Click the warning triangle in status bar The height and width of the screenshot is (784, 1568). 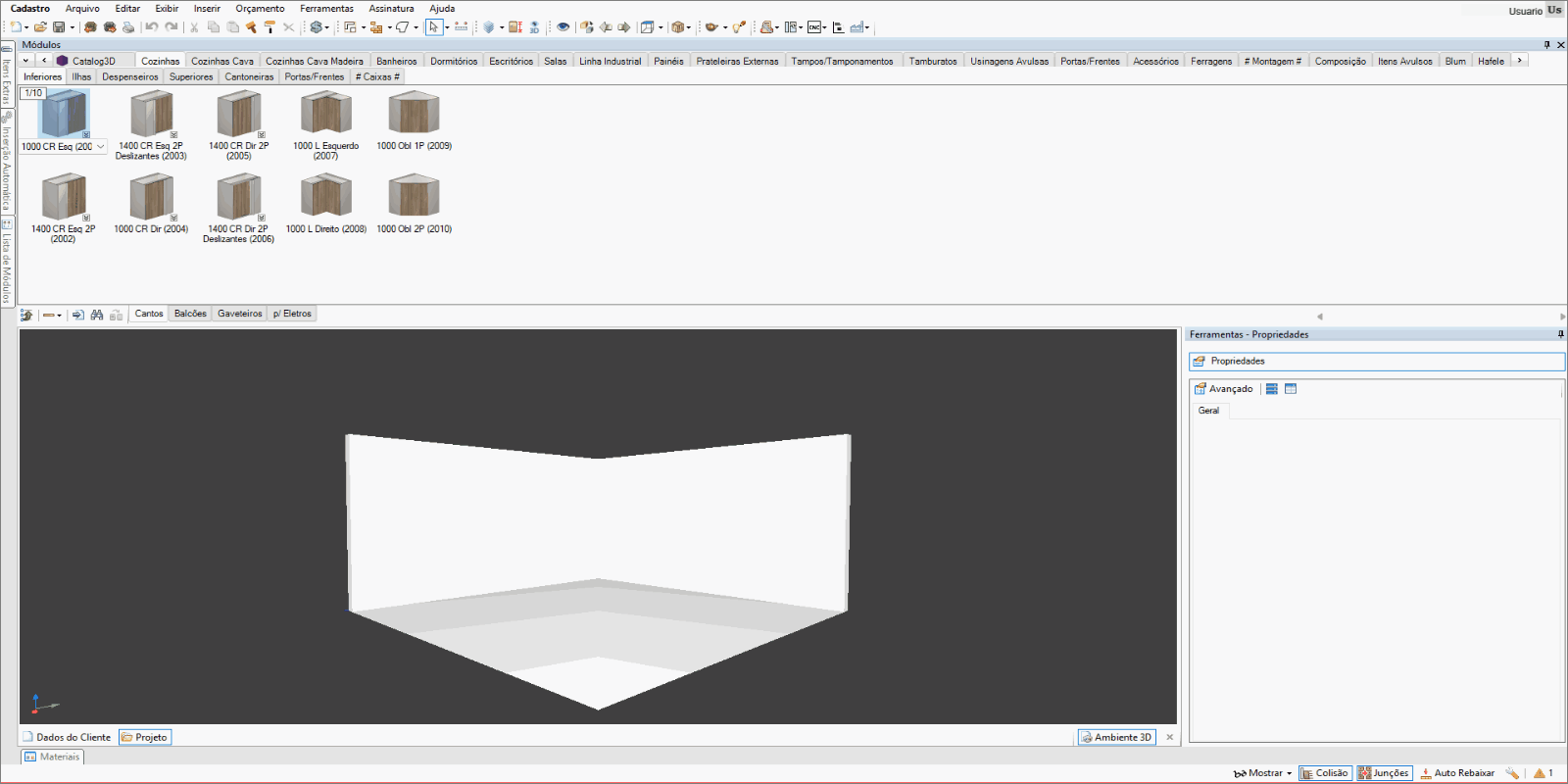[x=1540, y=773]
